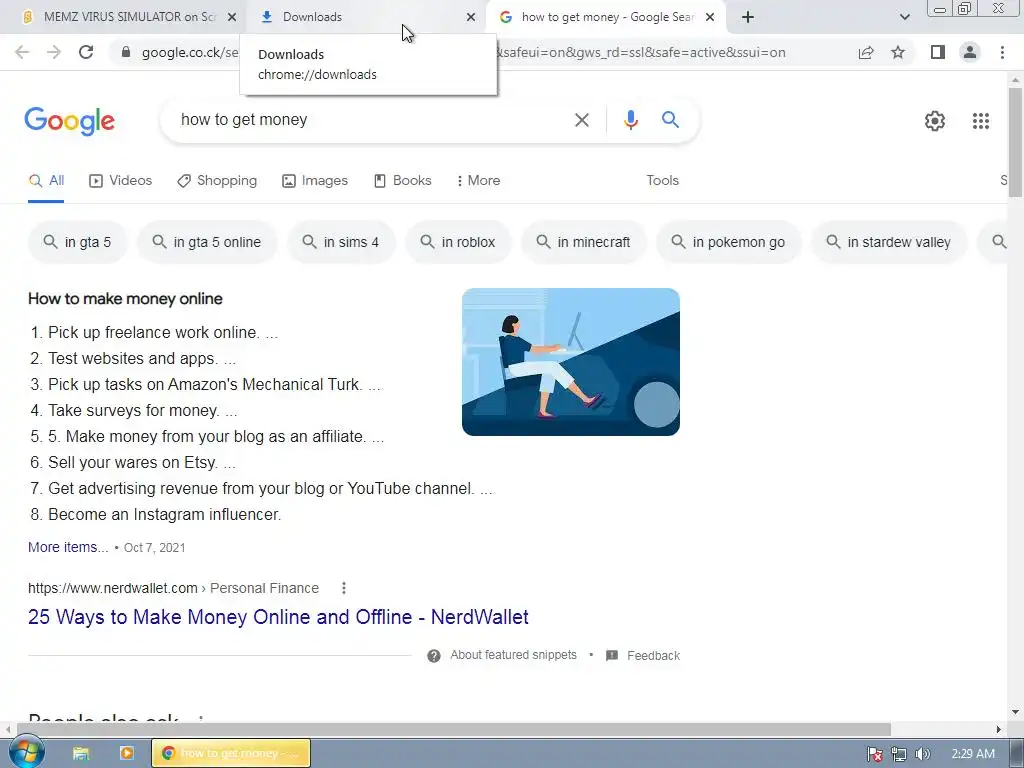The width and height of the screenshot is (1024, 768).
Task: Open '25 Ways to Make Money' NerdWallet link
Action: [x=278, y=617]
